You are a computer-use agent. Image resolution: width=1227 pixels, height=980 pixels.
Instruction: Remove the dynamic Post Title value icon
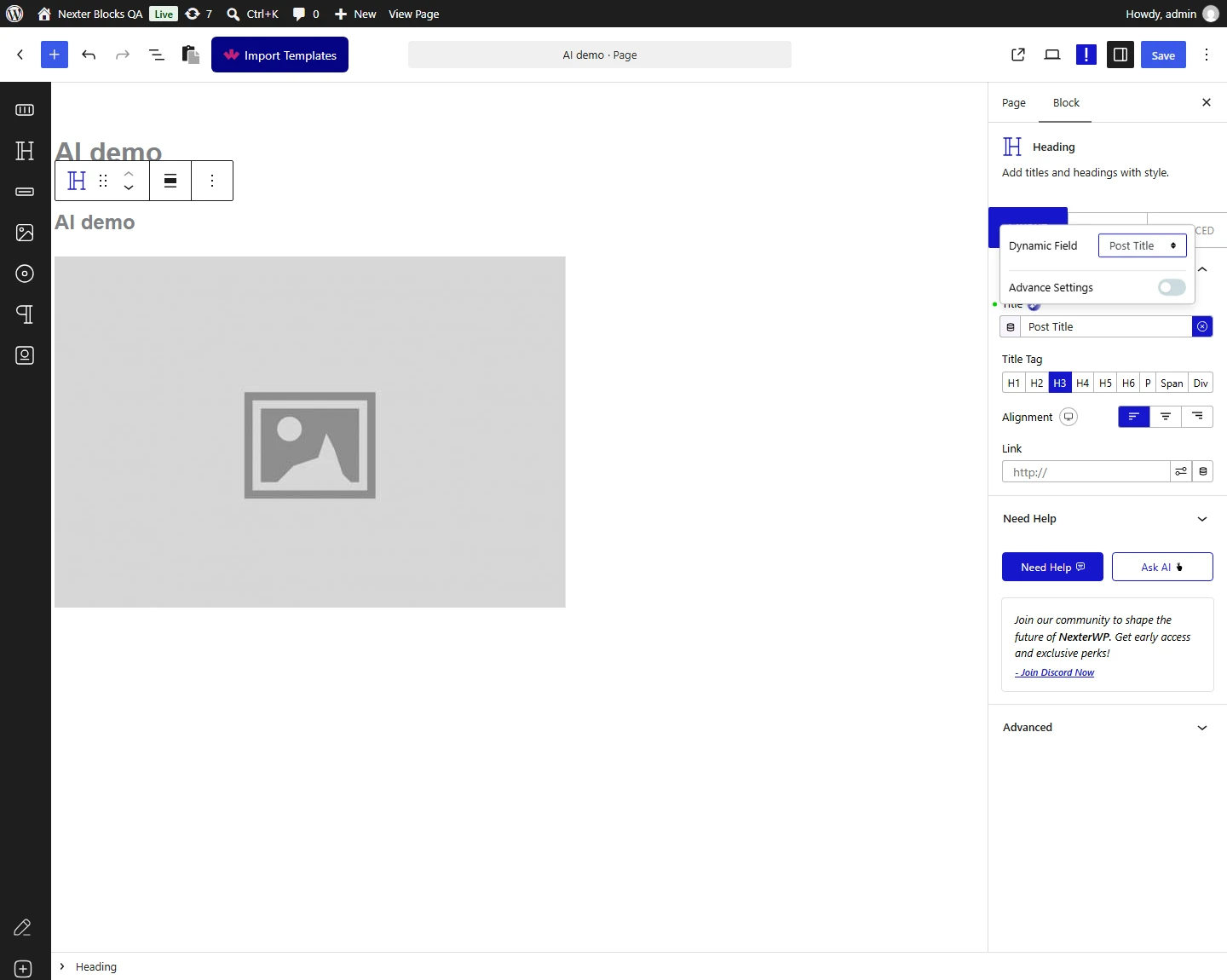pyautogui.click(x=1202, y=326)
